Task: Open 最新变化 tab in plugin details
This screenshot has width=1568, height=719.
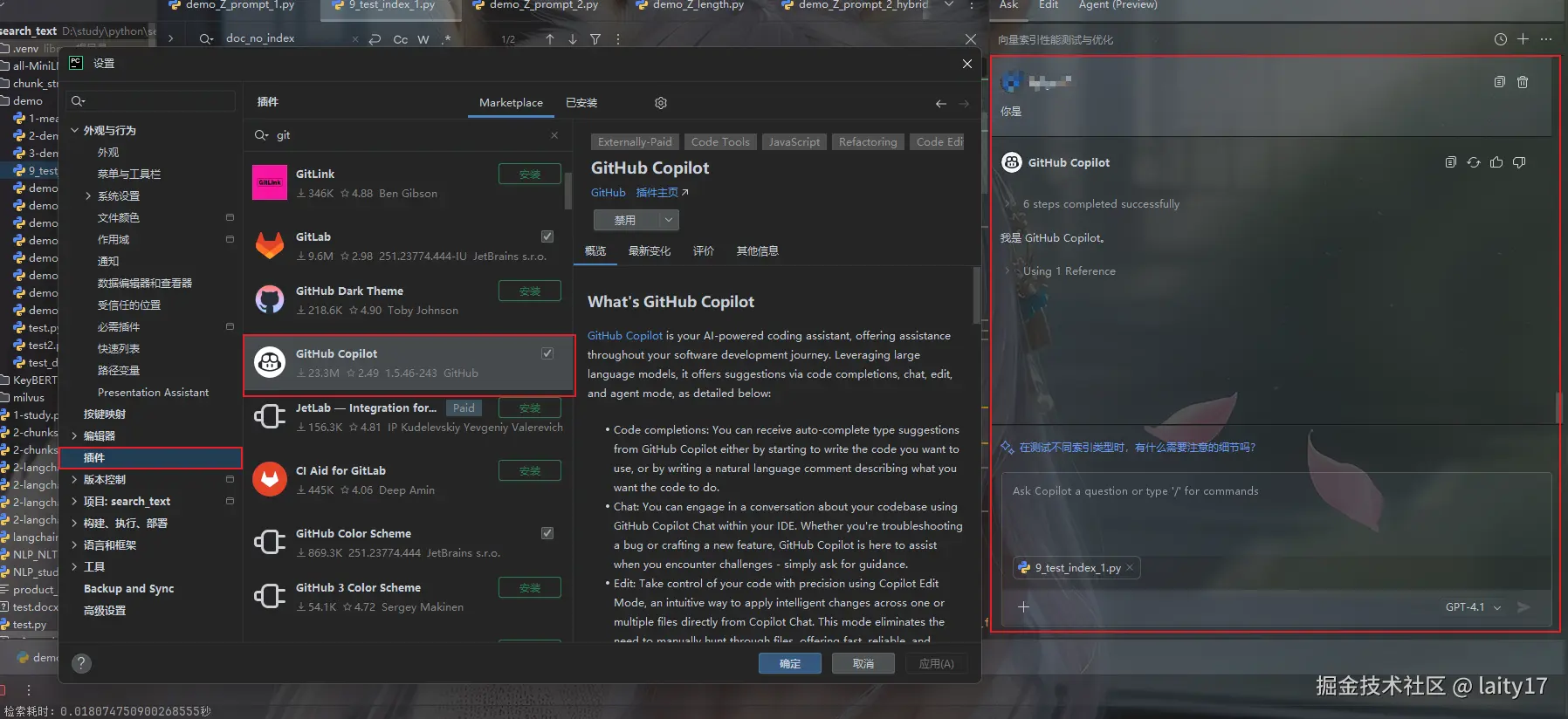Action: click(650, 251)
